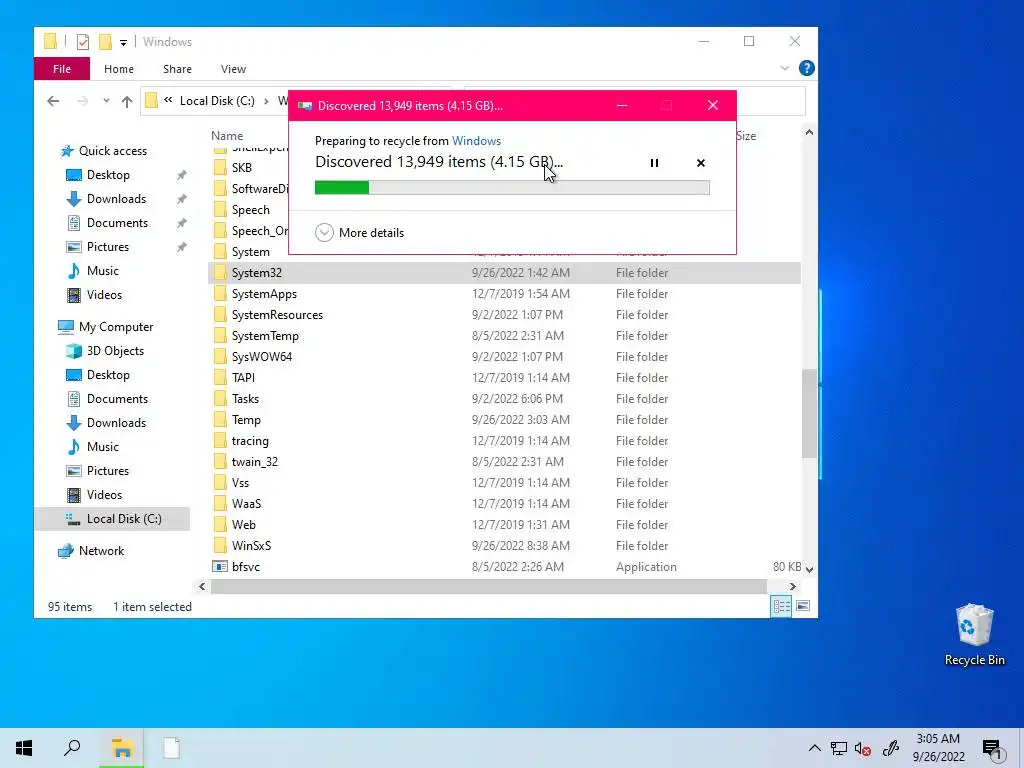Click the Recycle Bin desktop icon
This screenshot has width=1024, height=768.
pos(974,635)
